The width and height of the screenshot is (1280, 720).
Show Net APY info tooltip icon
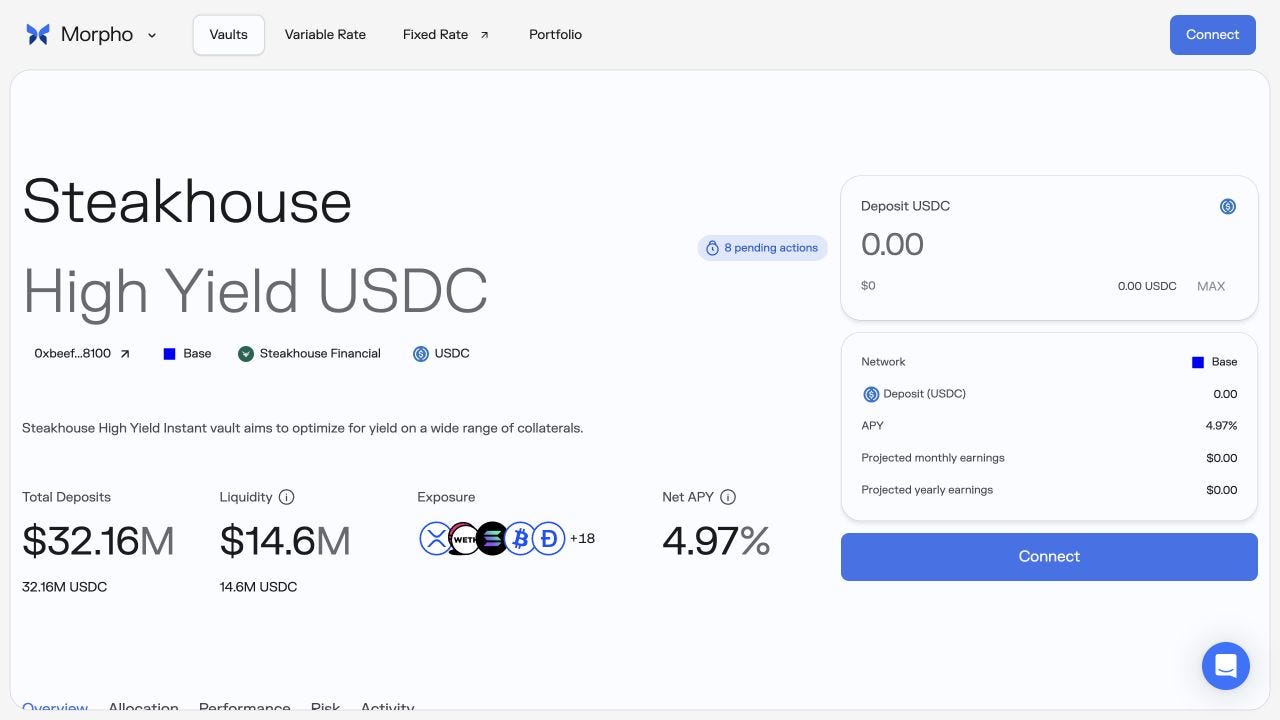728,497
